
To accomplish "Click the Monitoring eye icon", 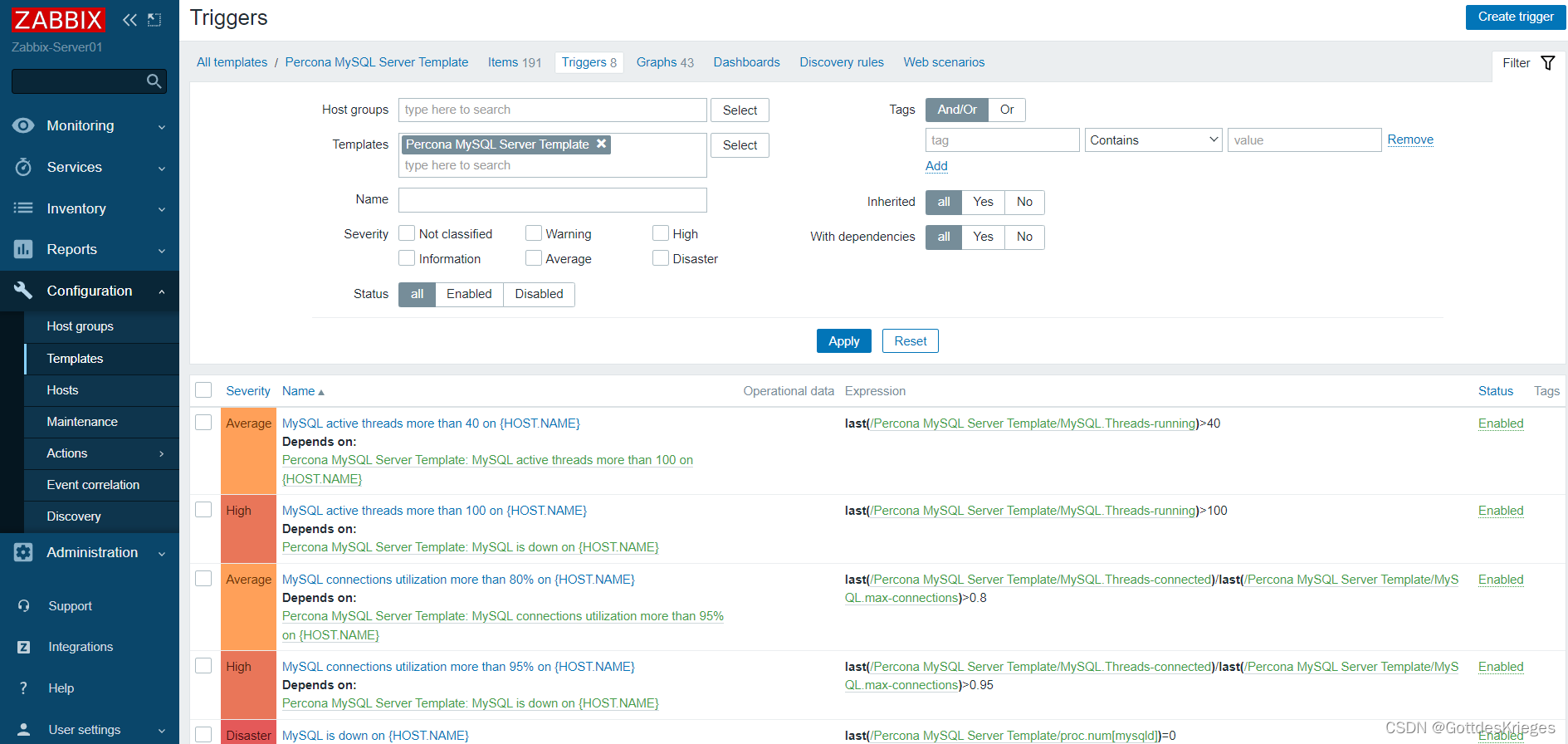I will tap(23, 125).
